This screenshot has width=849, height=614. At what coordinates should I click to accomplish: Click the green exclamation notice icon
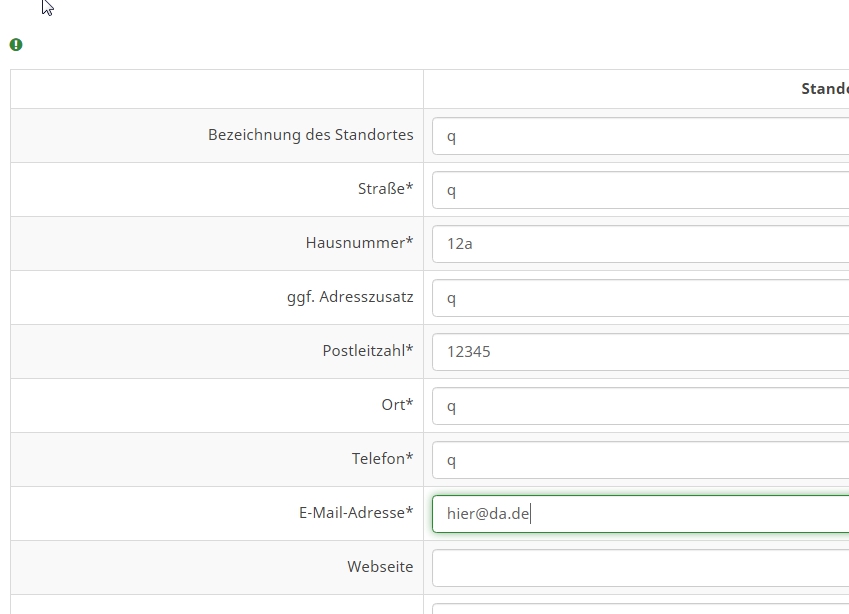pos(16,44)
